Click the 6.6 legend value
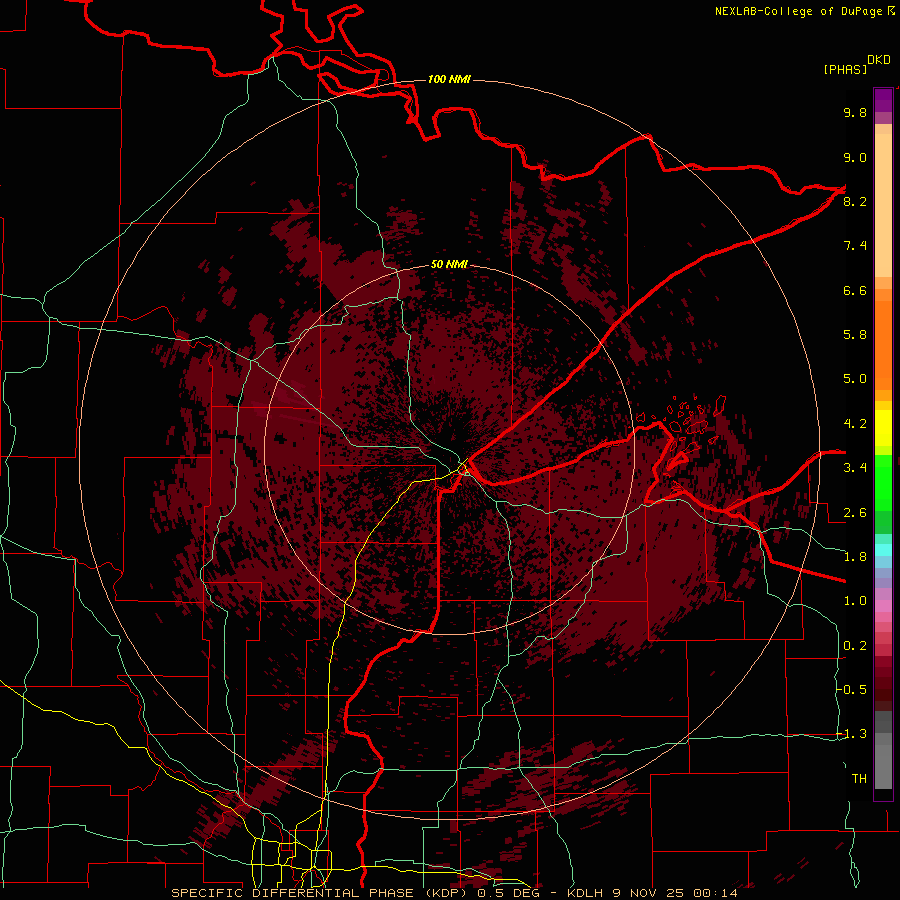Image resolution: width=900 pixels, height=900 pixels. (855, 290)
